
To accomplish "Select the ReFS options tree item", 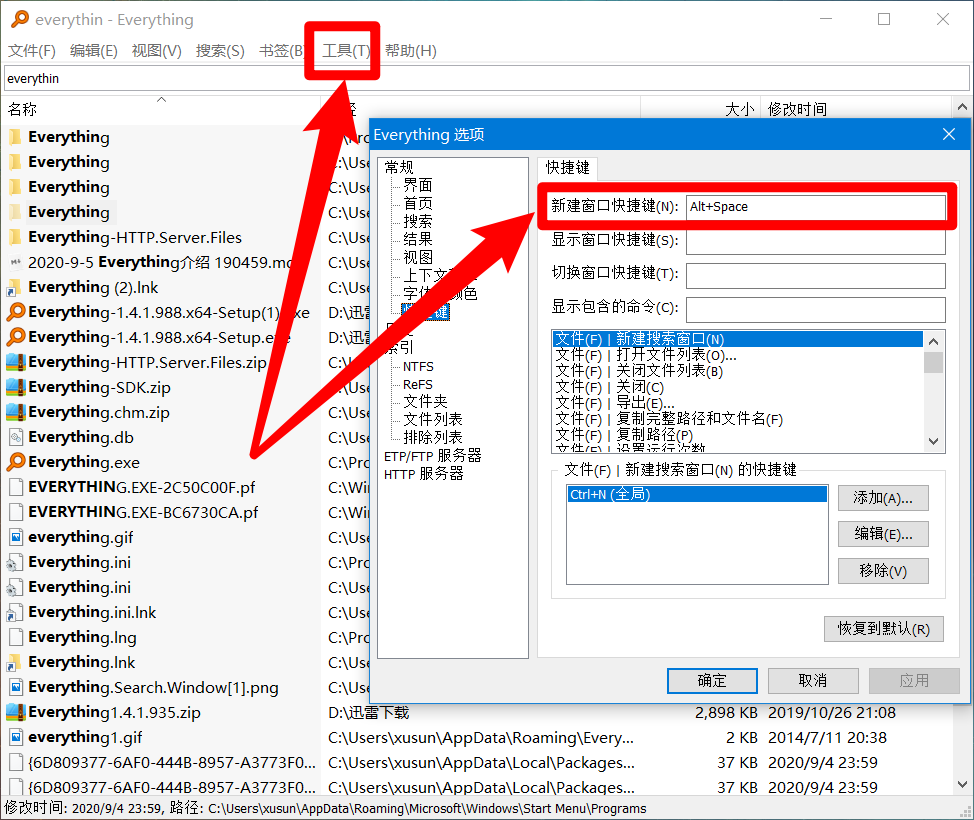I will tap(417, 385).
